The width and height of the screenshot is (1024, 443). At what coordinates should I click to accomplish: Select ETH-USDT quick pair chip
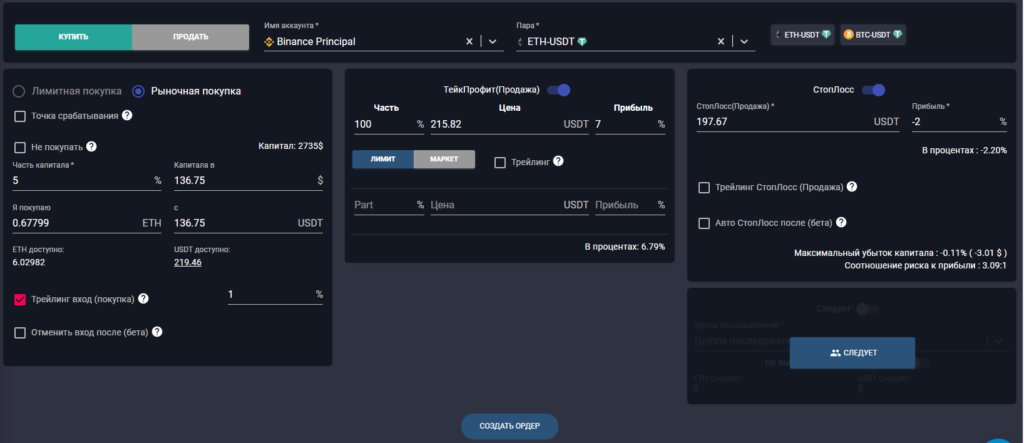tap(803, 35)
